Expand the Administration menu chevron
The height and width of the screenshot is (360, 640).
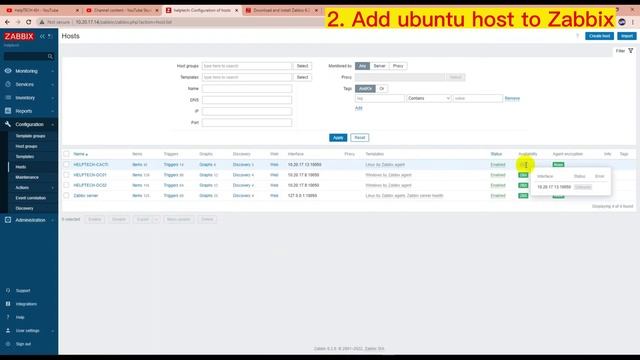[x=53, y=220]
